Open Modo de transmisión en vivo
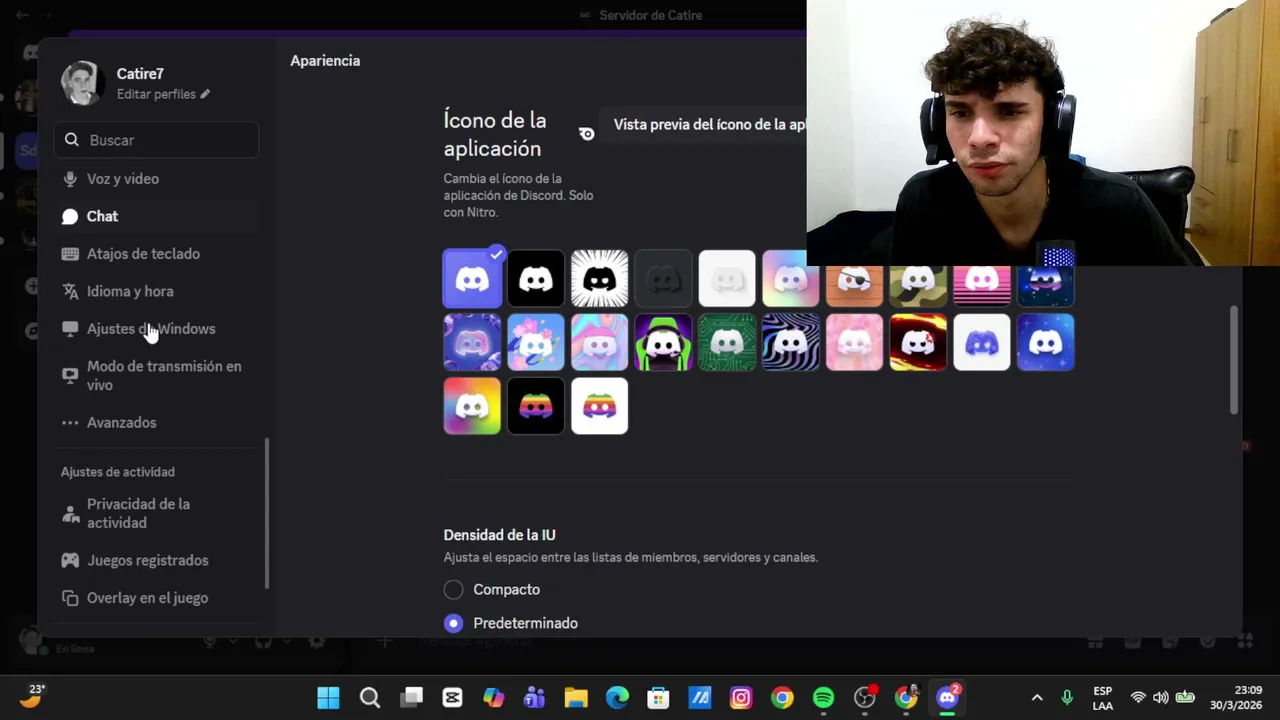 (x=157, y=376)
